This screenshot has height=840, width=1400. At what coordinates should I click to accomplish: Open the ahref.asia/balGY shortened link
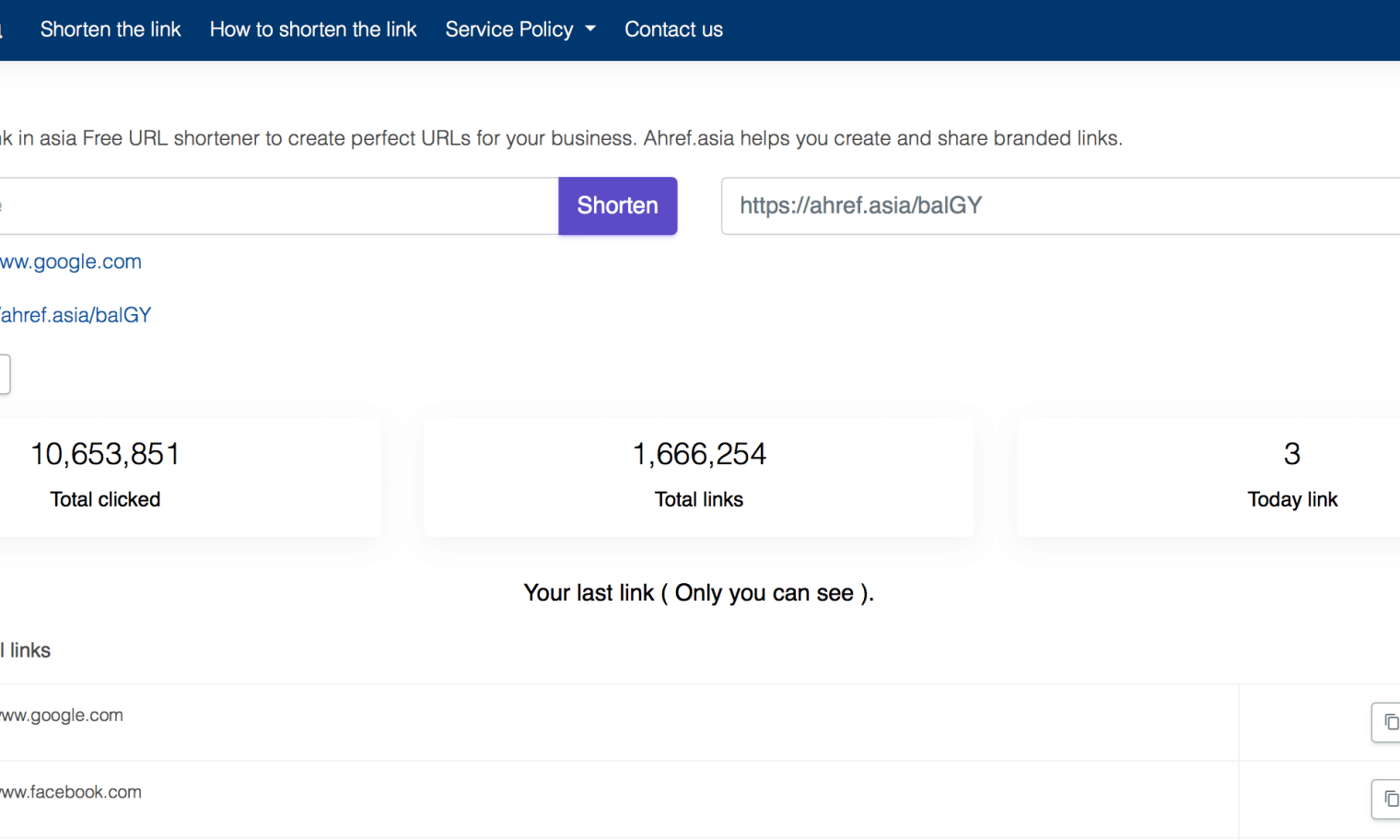coord(74,314)
